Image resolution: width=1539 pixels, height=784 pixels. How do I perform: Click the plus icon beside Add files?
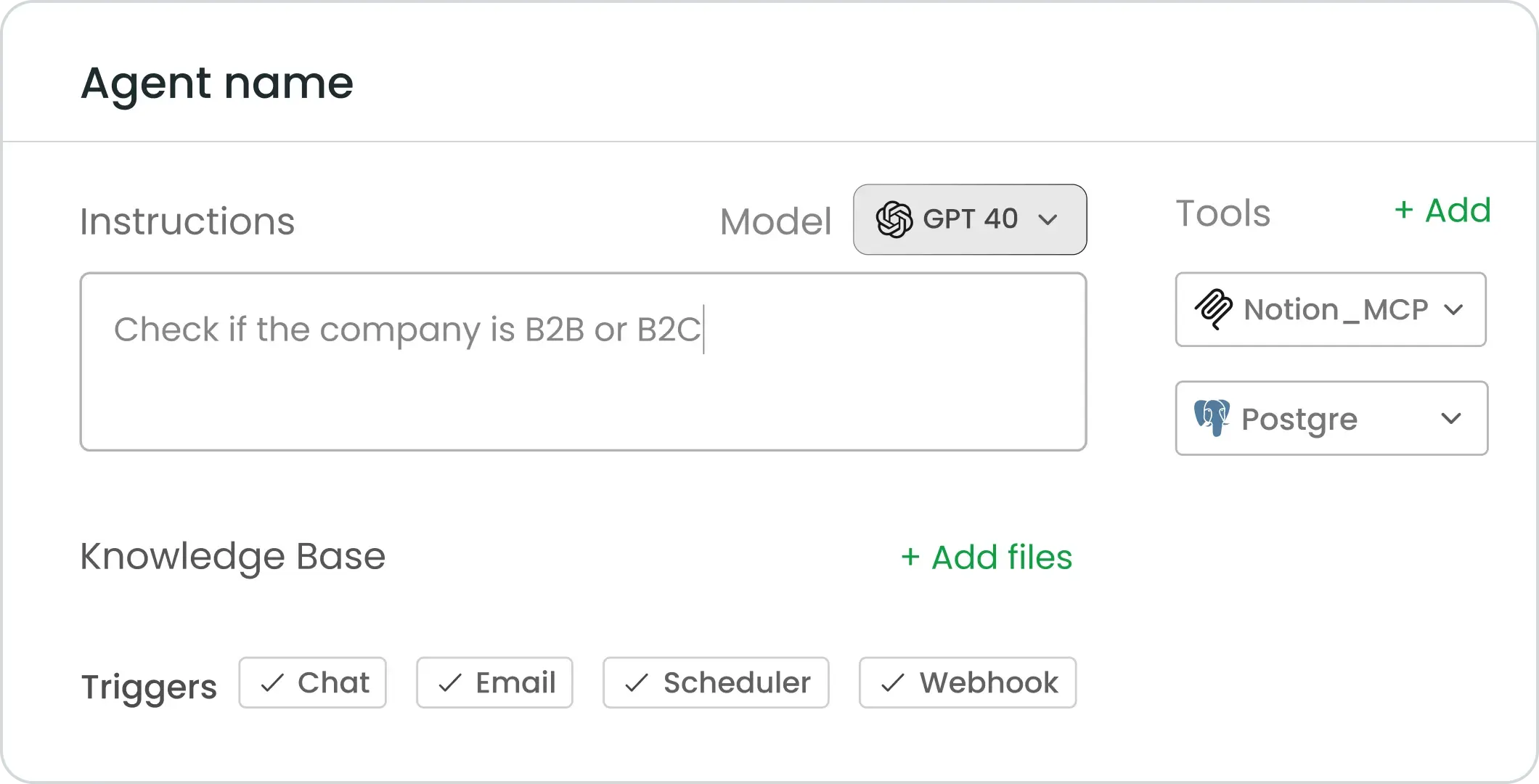coord(910,558)
